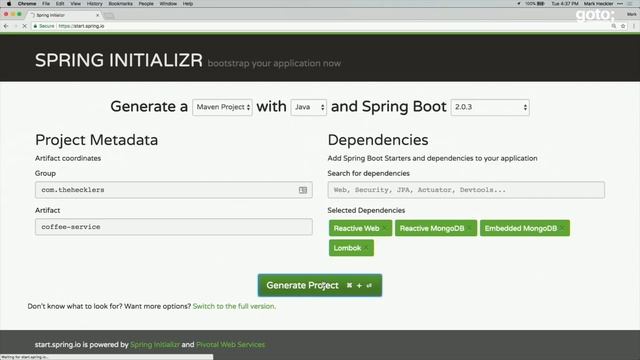Click the zoom magnifier icon in the address bar

[x=613, y=26]
